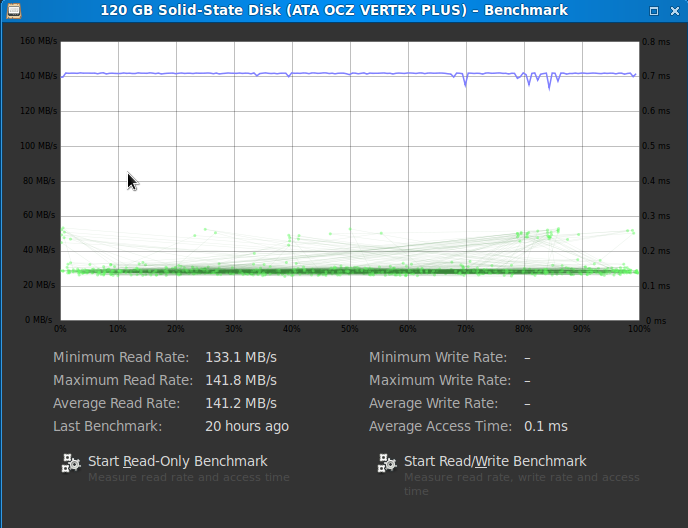Click the disk icon in title bar
This screenshot has height=528, width=688.
click(14, 11)
